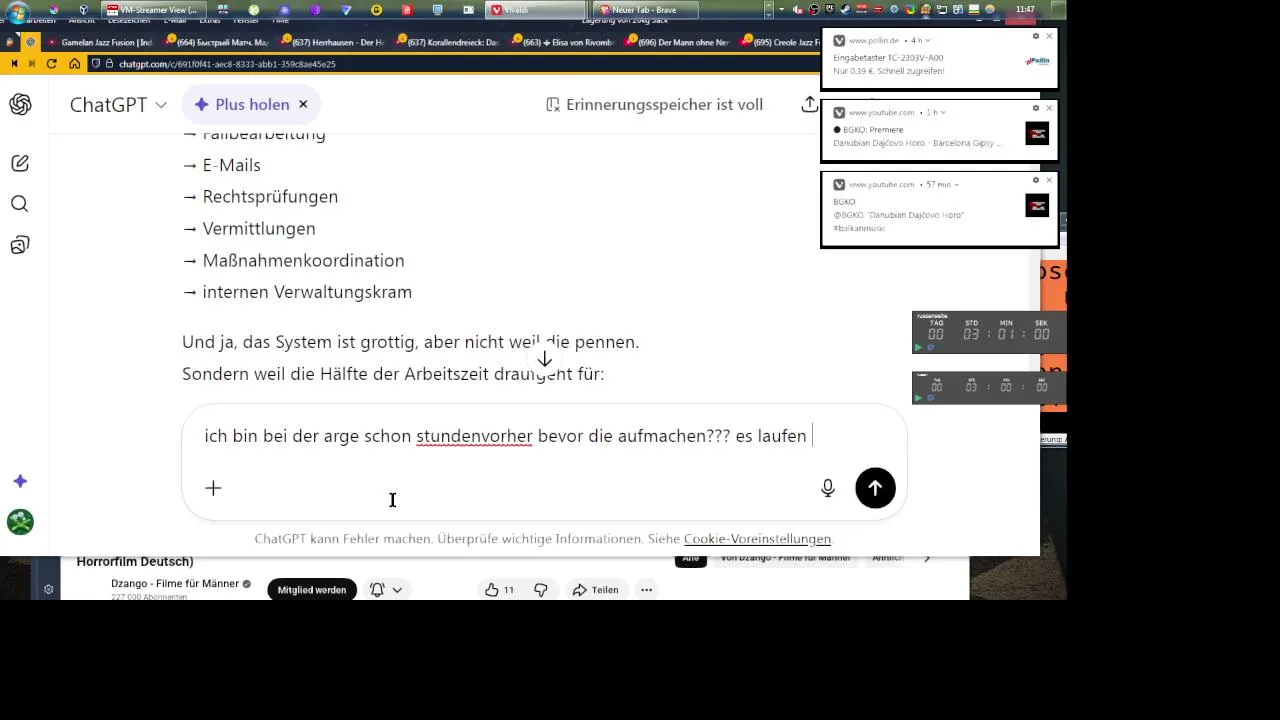
Task: Open the ChatGPT model selector dropdown
Action: coord(118,104)
